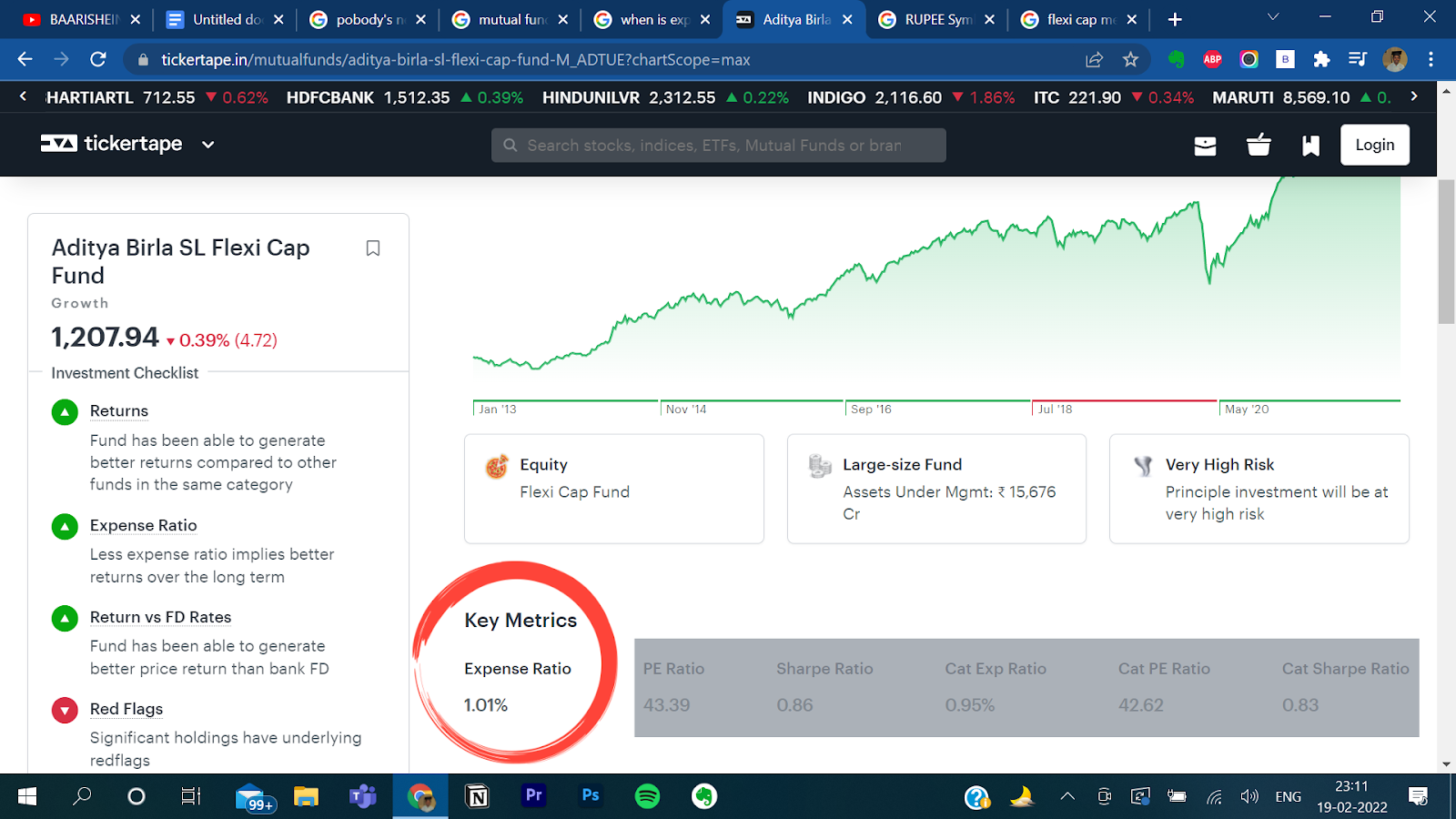Open the Chrome extensions puzzle menu

1321,59
